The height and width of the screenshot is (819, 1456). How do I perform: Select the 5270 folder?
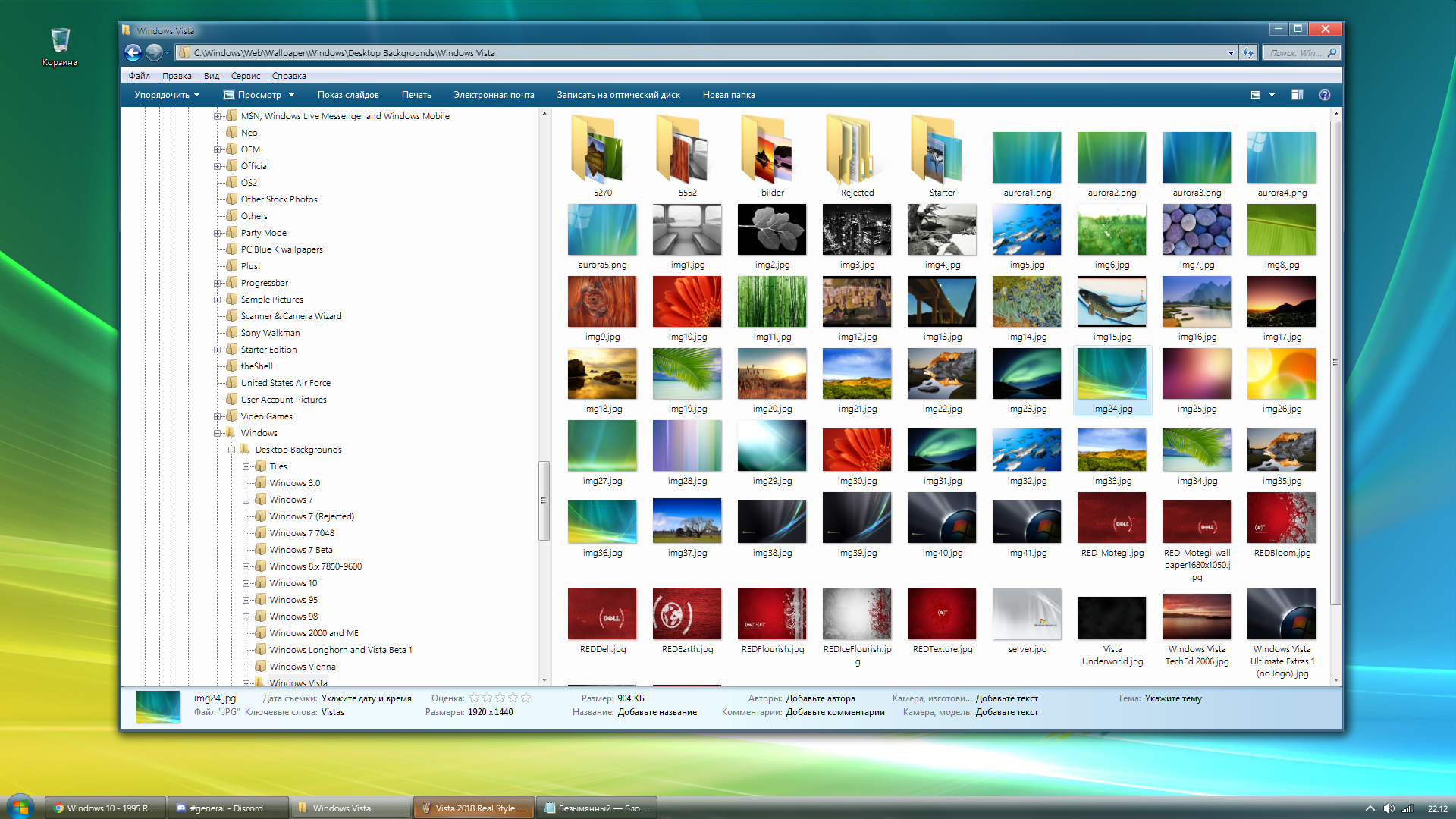tap(603, 155)
